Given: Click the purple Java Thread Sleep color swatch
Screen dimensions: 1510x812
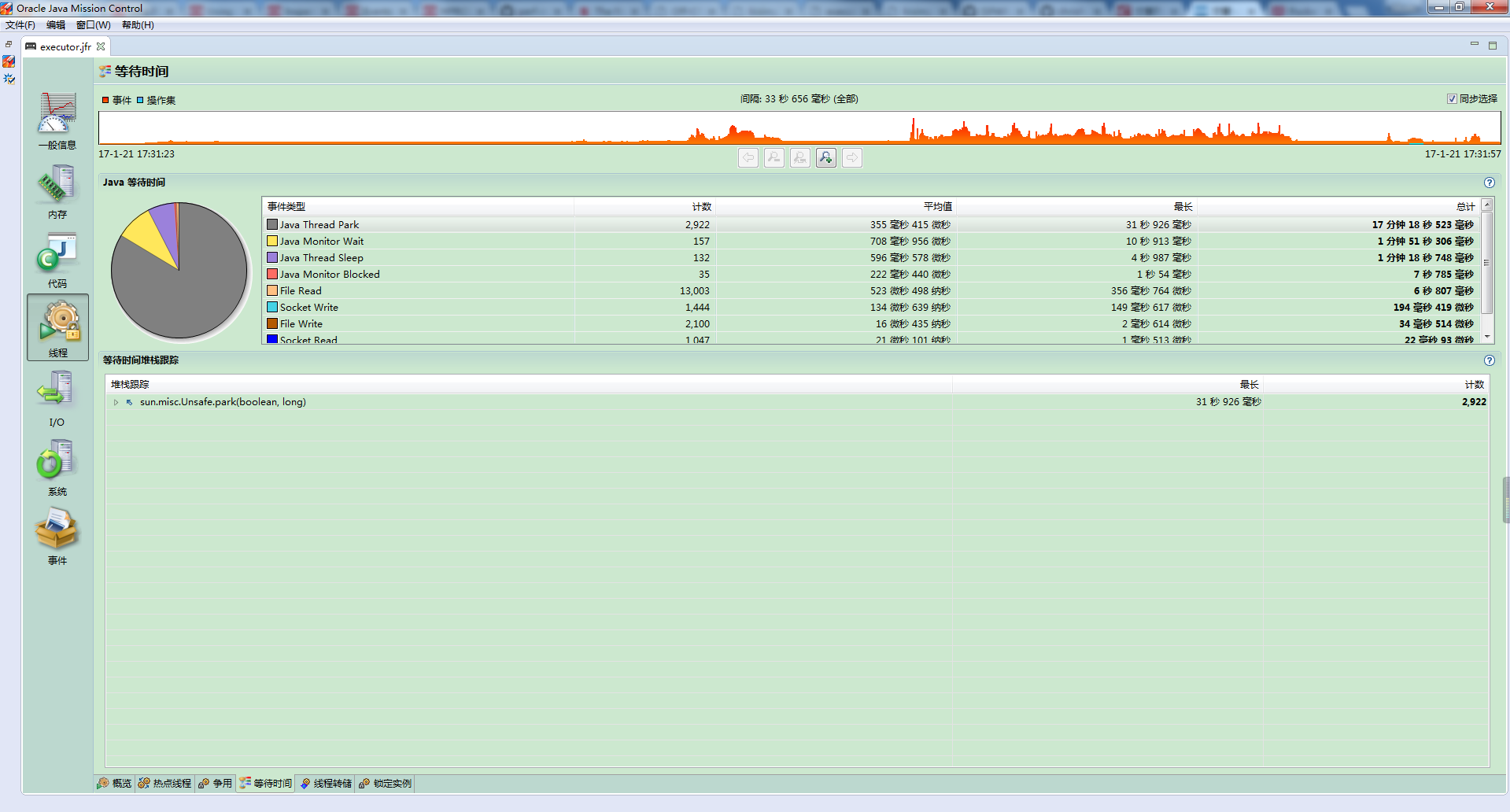Looking at the screenshot, I should 272,258.
